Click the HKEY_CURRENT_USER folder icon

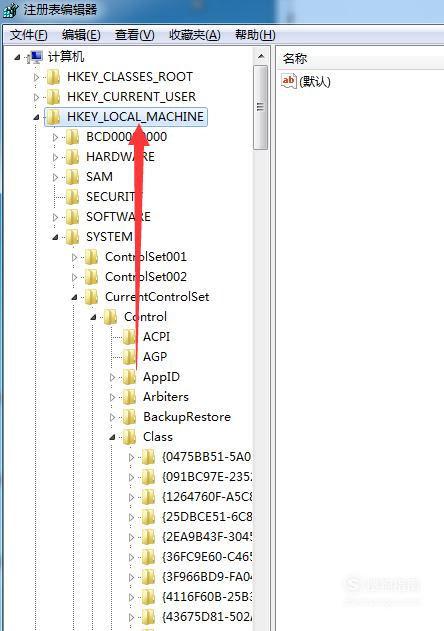[53, 97]
